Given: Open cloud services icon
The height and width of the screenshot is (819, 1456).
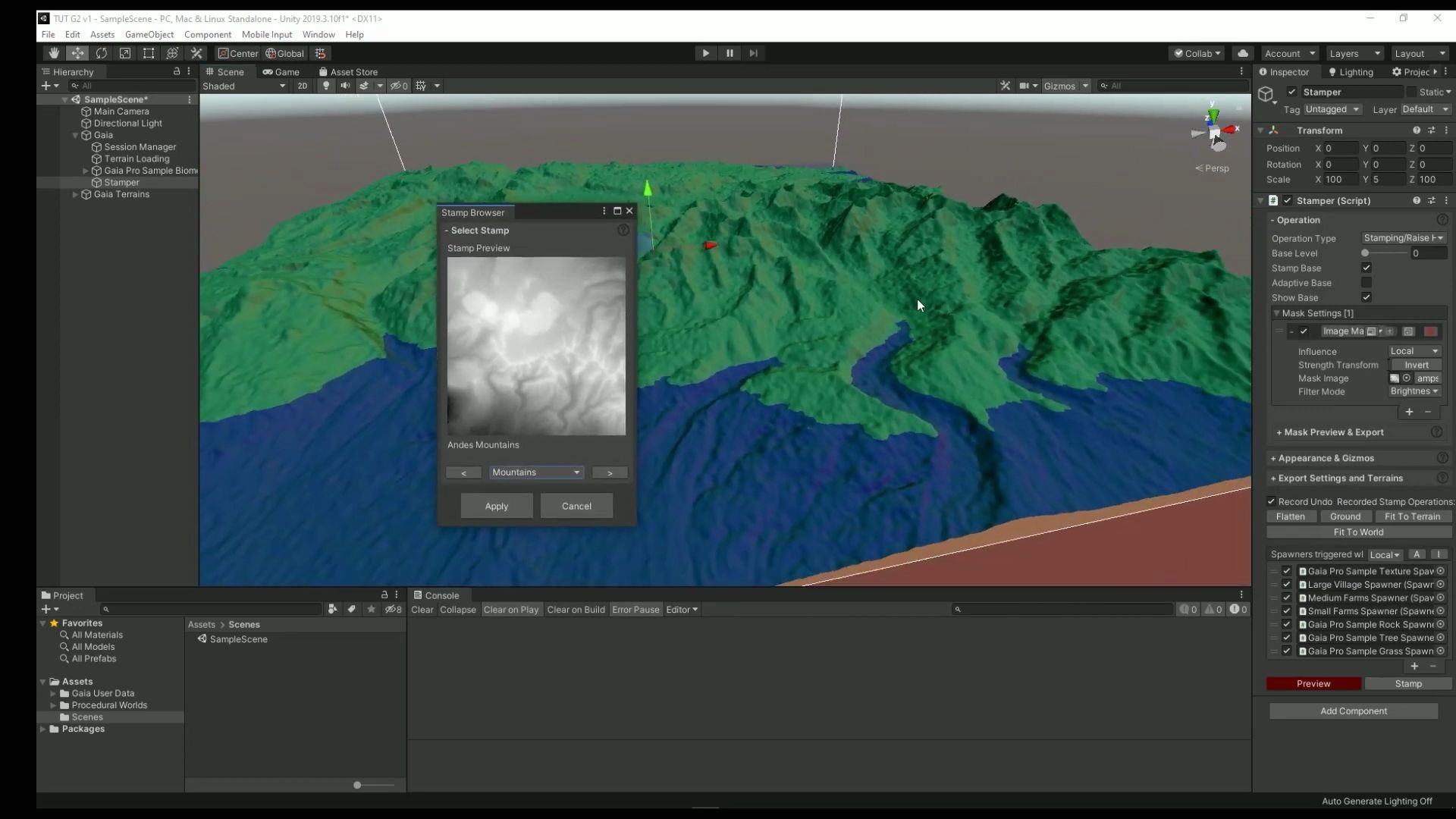Looking at the screenshot, I should 1243,53.
